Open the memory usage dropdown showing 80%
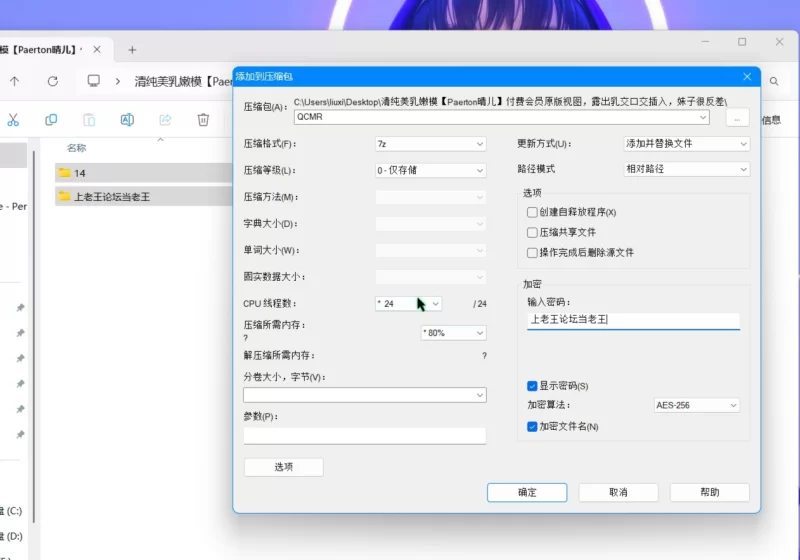This screenshot has height=560, width=800. pyautogui.click(x=454, y=333)
